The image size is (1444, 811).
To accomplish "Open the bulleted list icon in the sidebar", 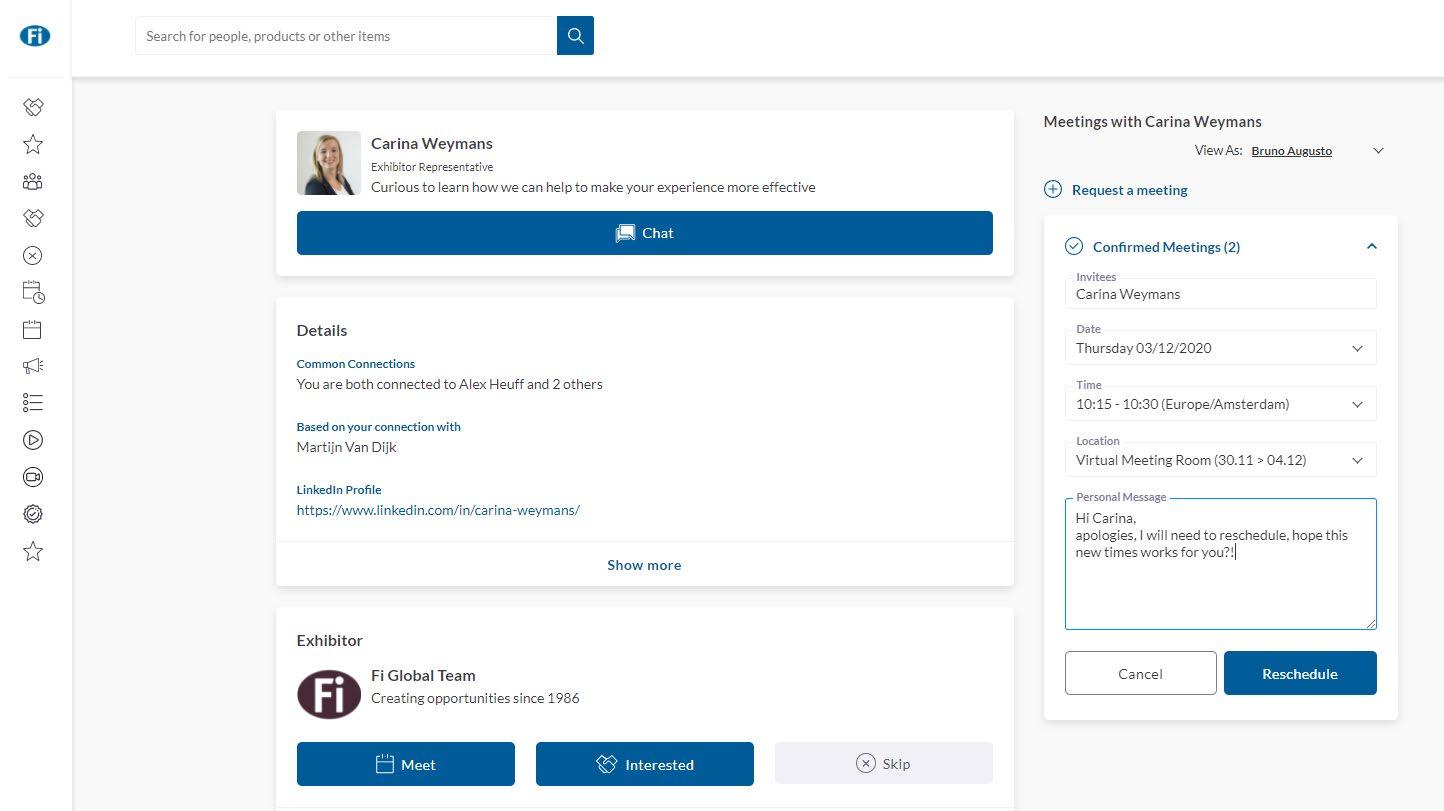I will (33, 403).
